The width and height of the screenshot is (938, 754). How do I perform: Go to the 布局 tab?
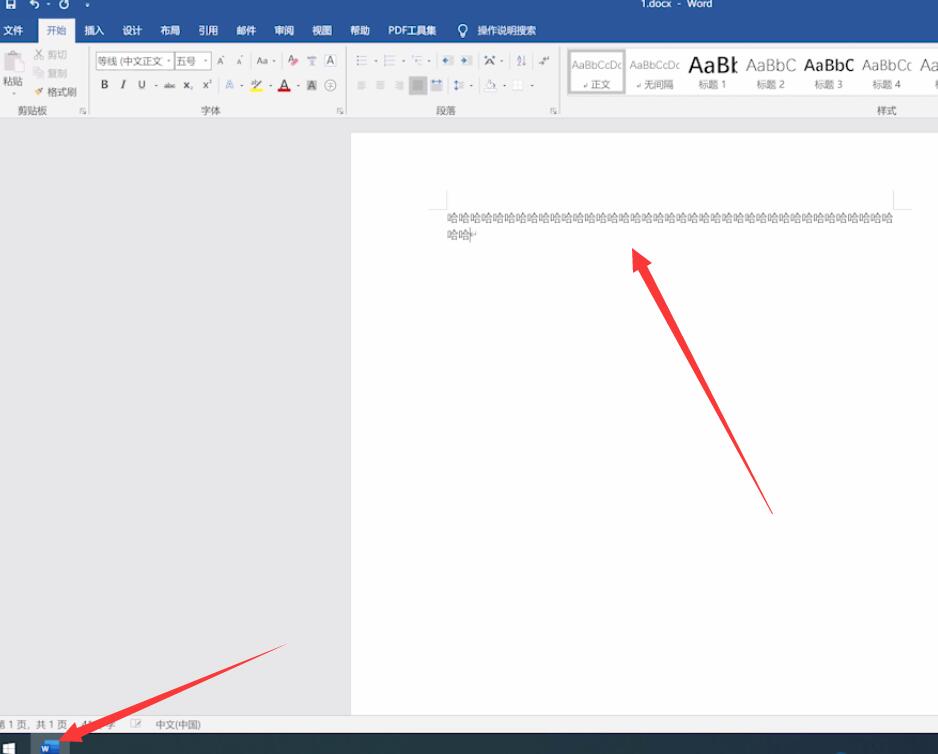pyautogui.click(x=170, y=31)
